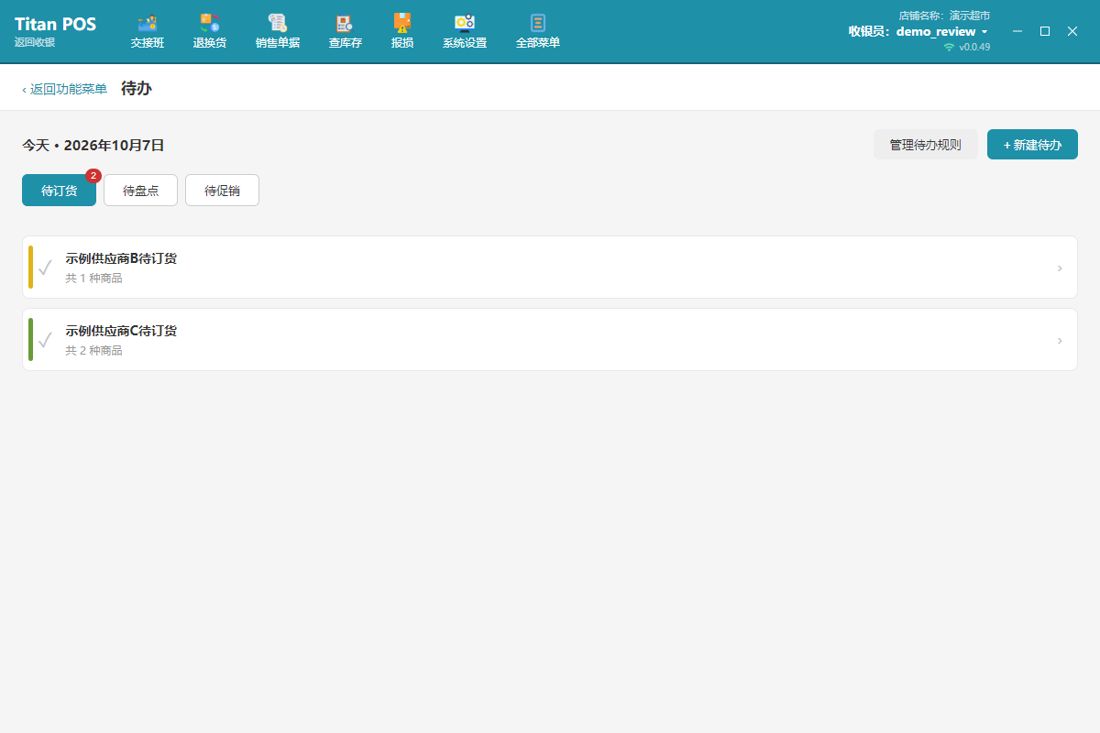Viewport: 1100px width, 733px height.
Task: Open the 全部菜单 all menus icon
Action: click(538, 32)
